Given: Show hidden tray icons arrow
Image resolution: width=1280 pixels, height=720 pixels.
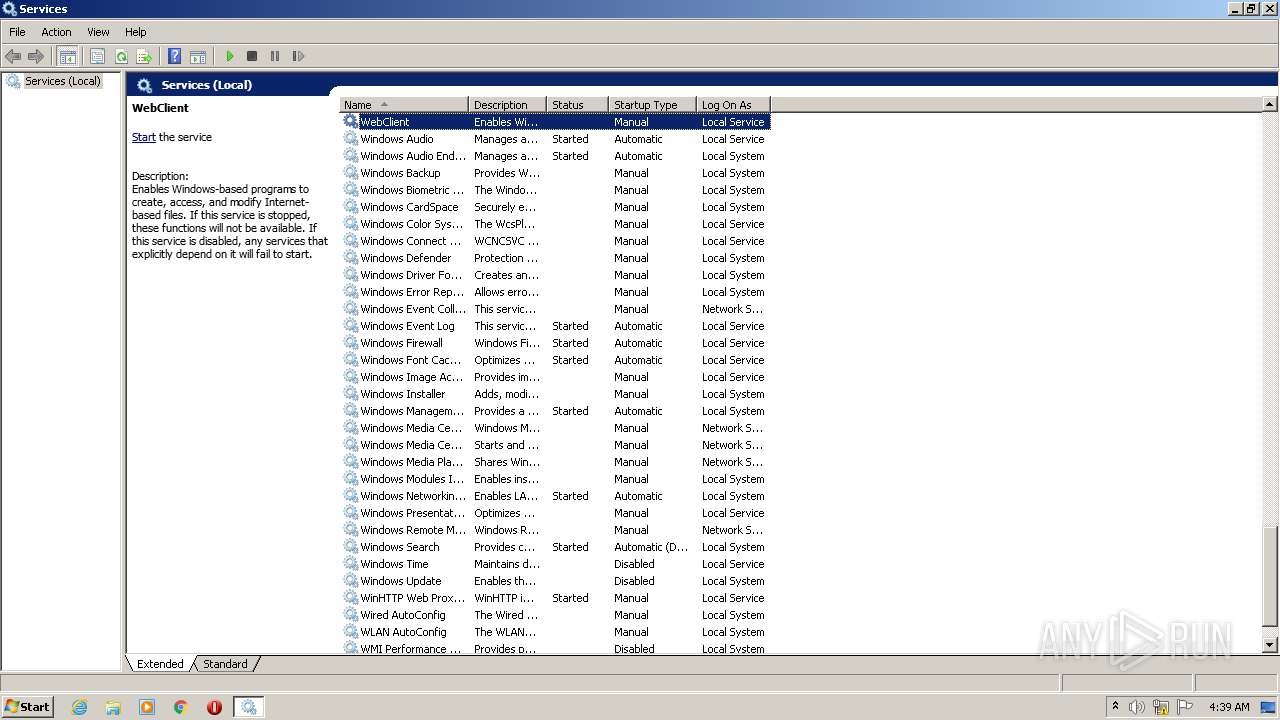Looking at the screenshot, I should pos(1115,707).
